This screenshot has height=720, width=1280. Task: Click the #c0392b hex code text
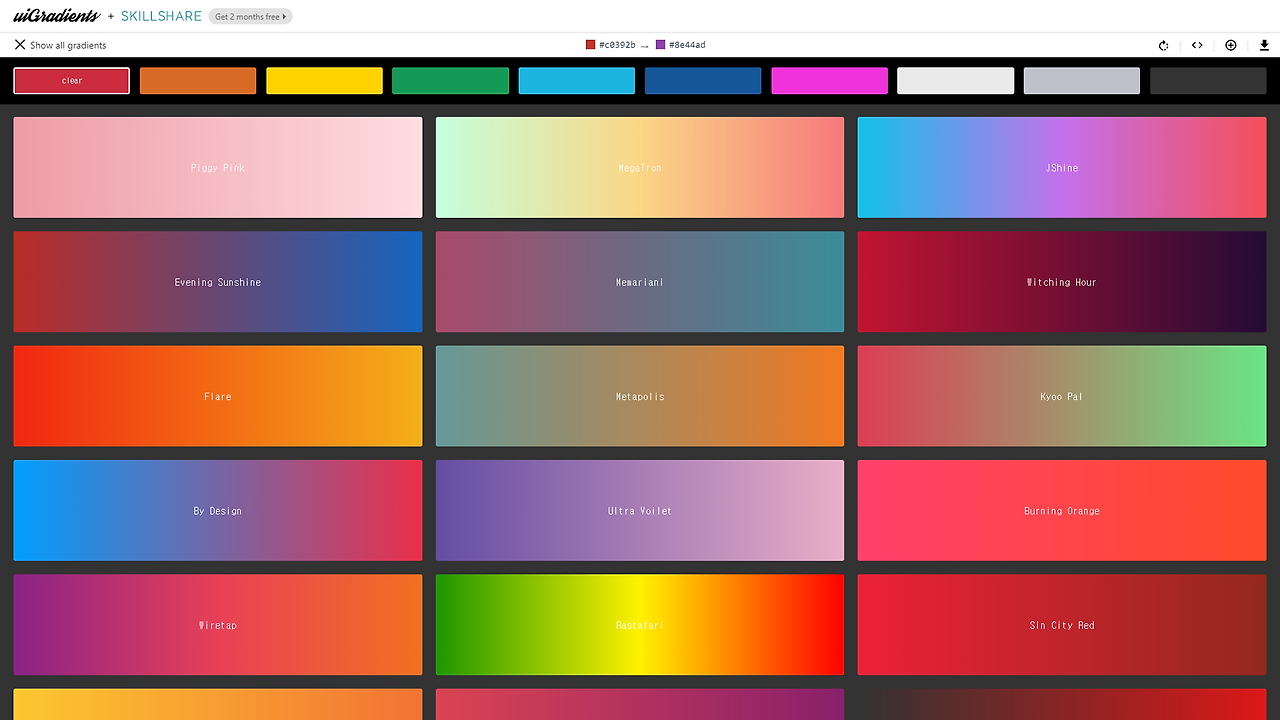(x=617, y=45)
